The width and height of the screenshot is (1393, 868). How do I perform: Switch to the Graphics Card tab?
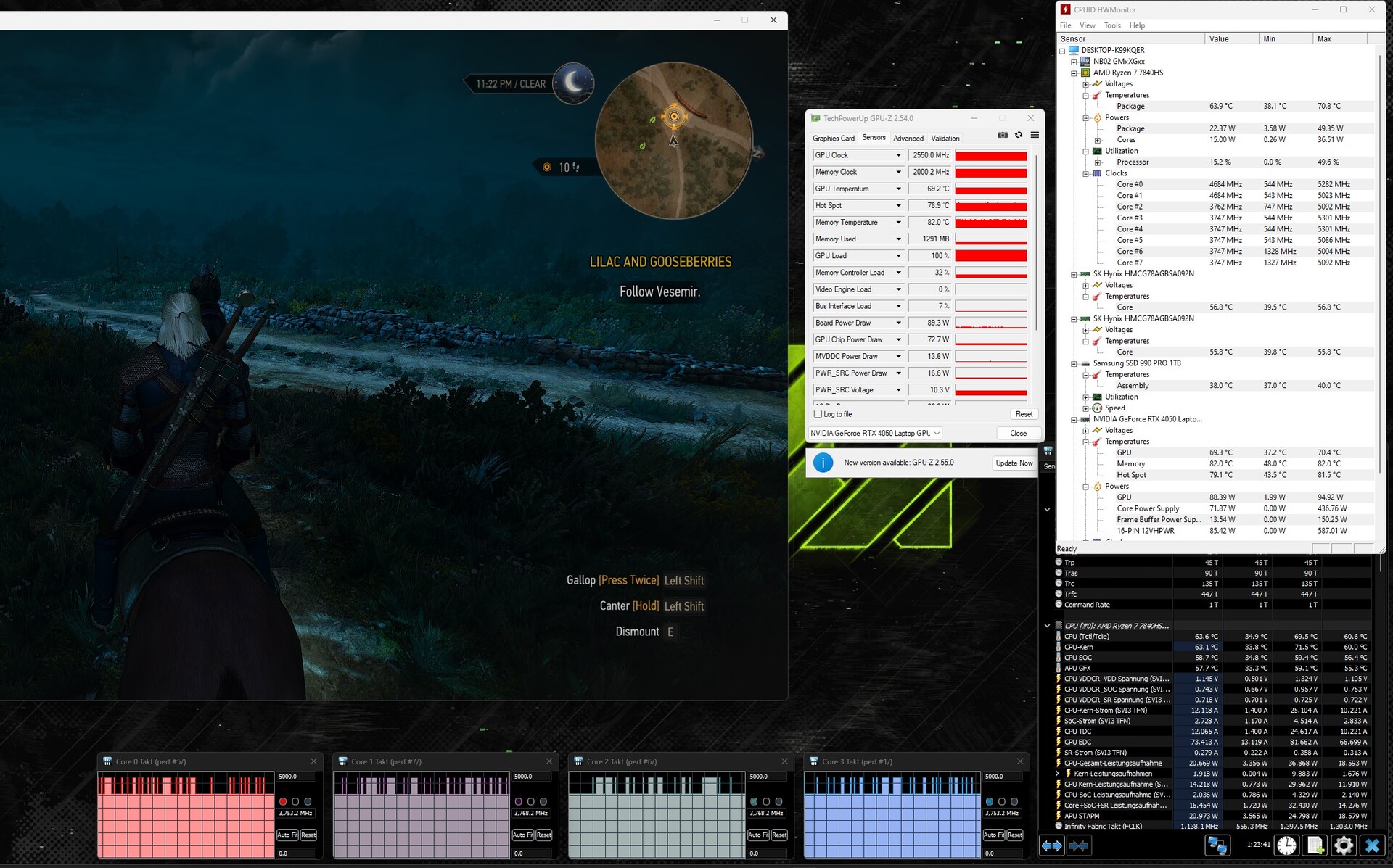point(833,138)
